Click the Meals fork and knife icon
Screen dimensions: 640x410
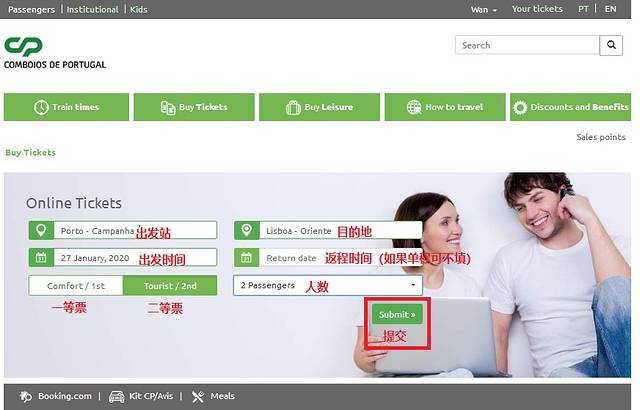pyautogui.click(x=198, y=397)
